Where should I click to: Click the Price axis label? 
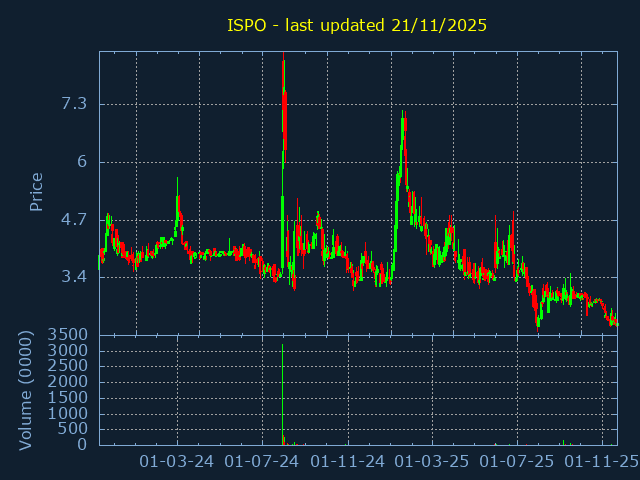(36, 192)
